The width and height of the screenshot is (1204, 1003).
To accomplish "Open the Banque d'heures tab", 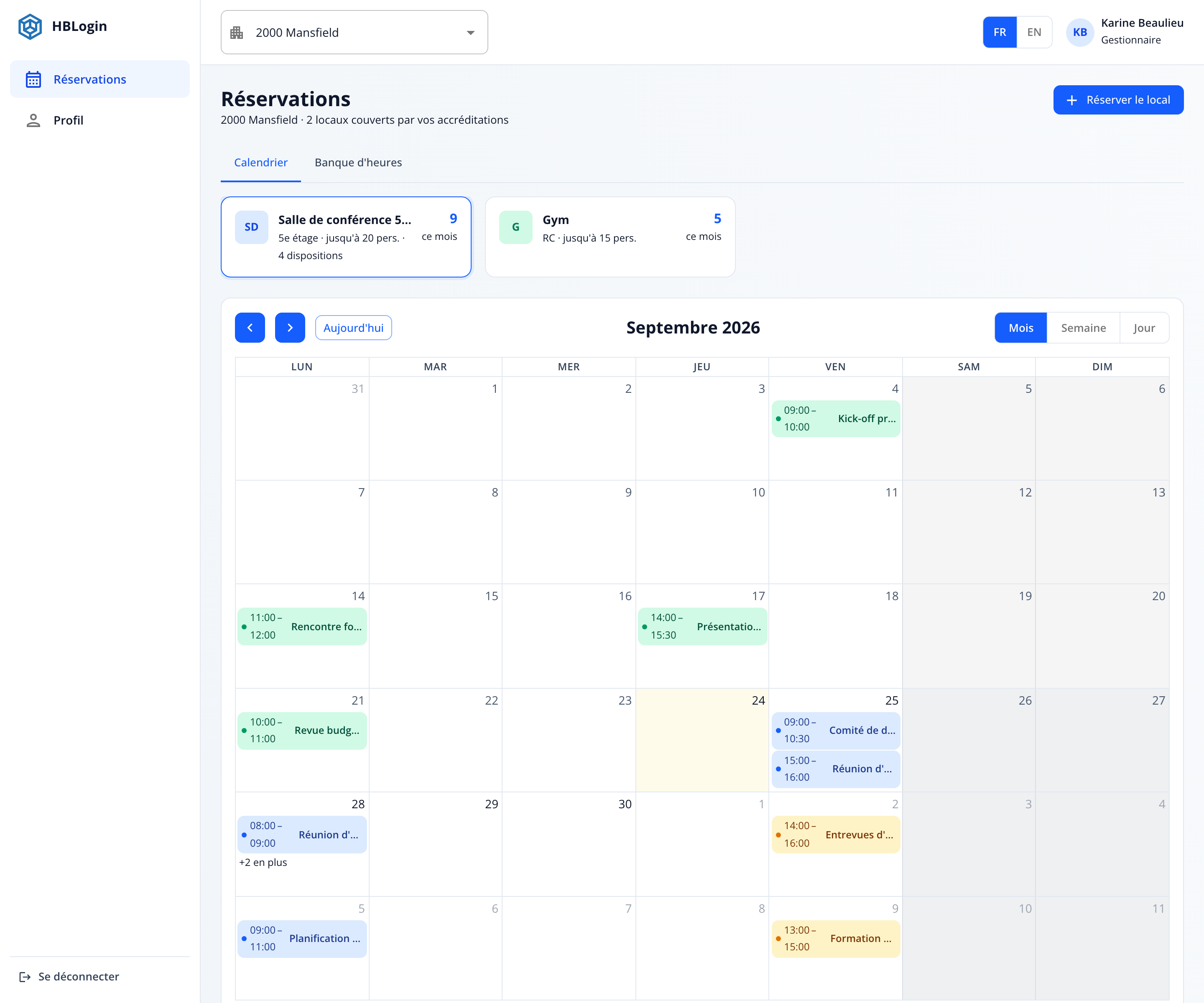I will click(x=358, y=163).
